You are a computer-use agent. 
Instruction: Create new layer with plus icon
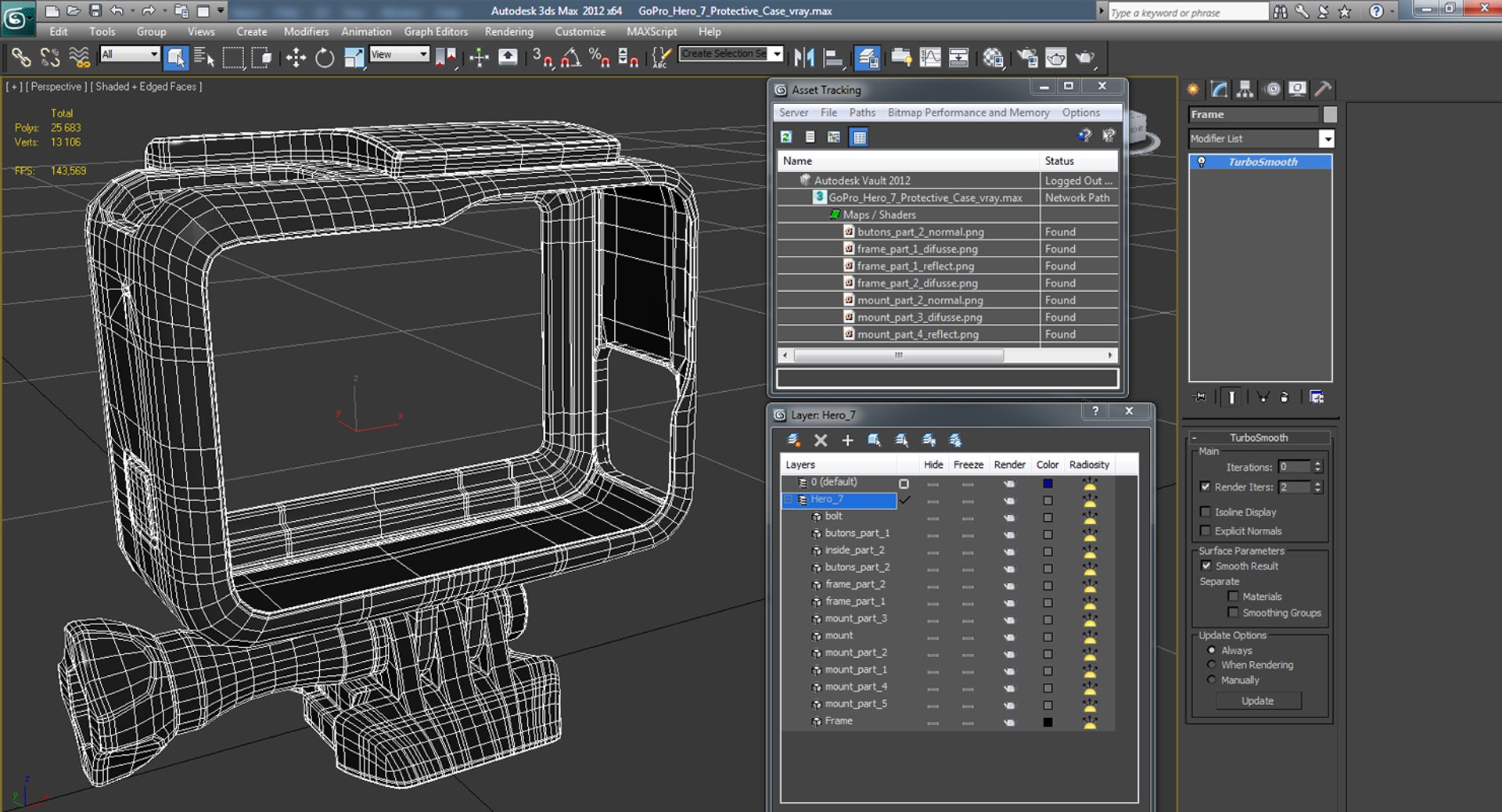click(847, 440)
